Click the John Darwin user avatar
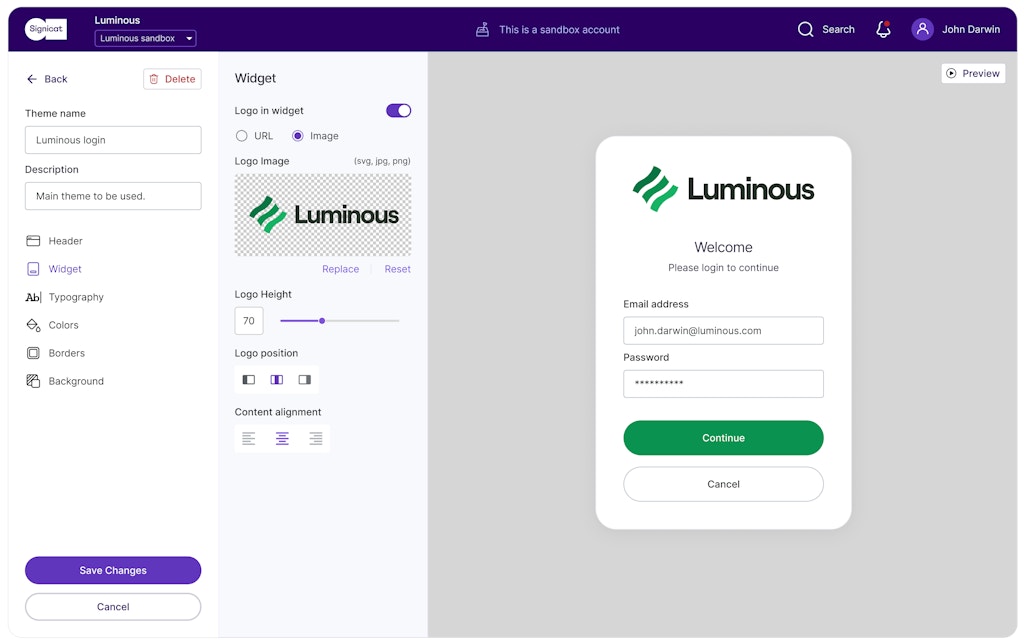This screenshot has width=1024, height=643. [x=922, y=30]
